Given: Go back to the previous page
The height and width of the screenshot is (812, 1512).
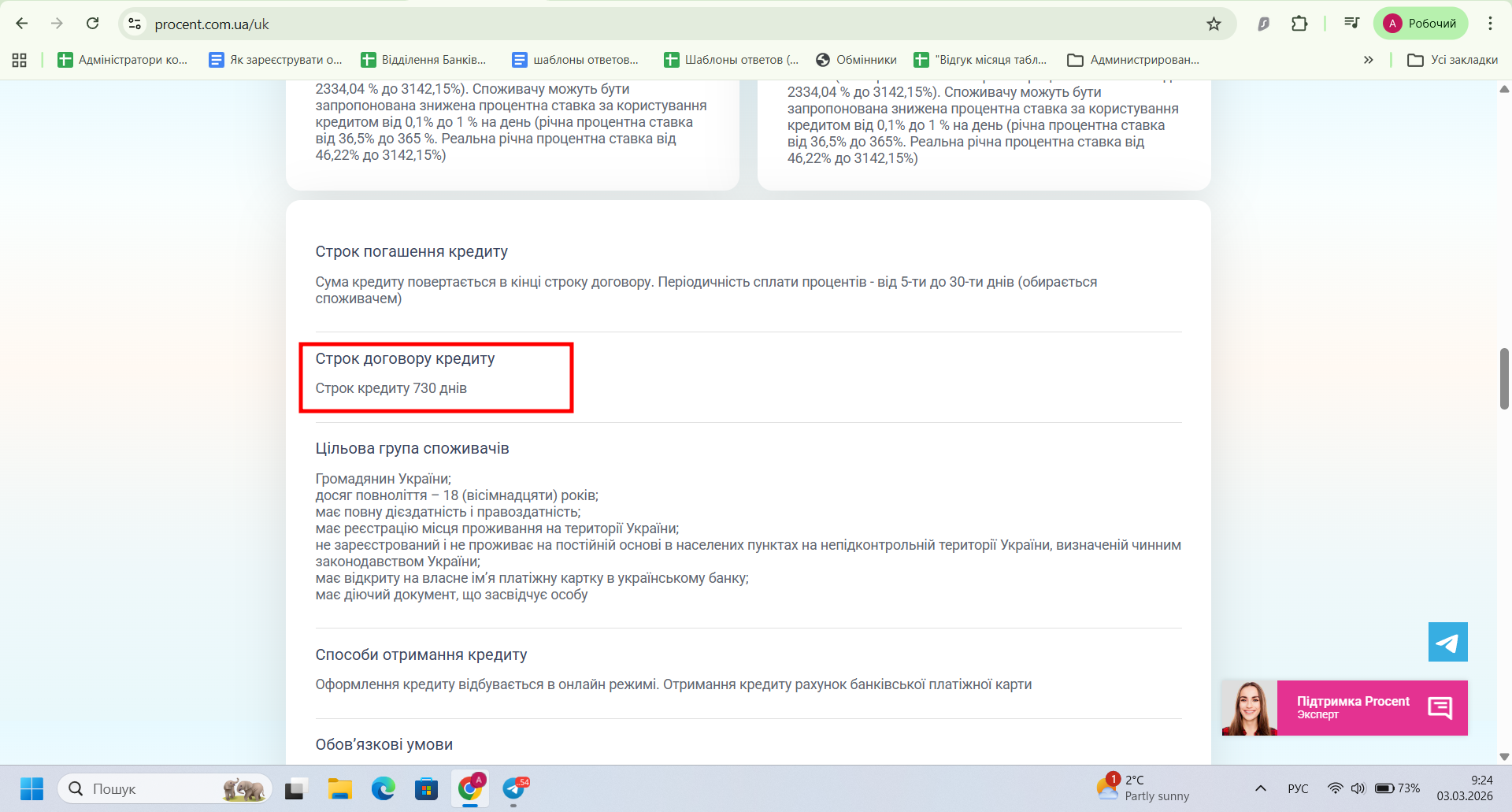Looking at the screenshot, I should 22,24.
